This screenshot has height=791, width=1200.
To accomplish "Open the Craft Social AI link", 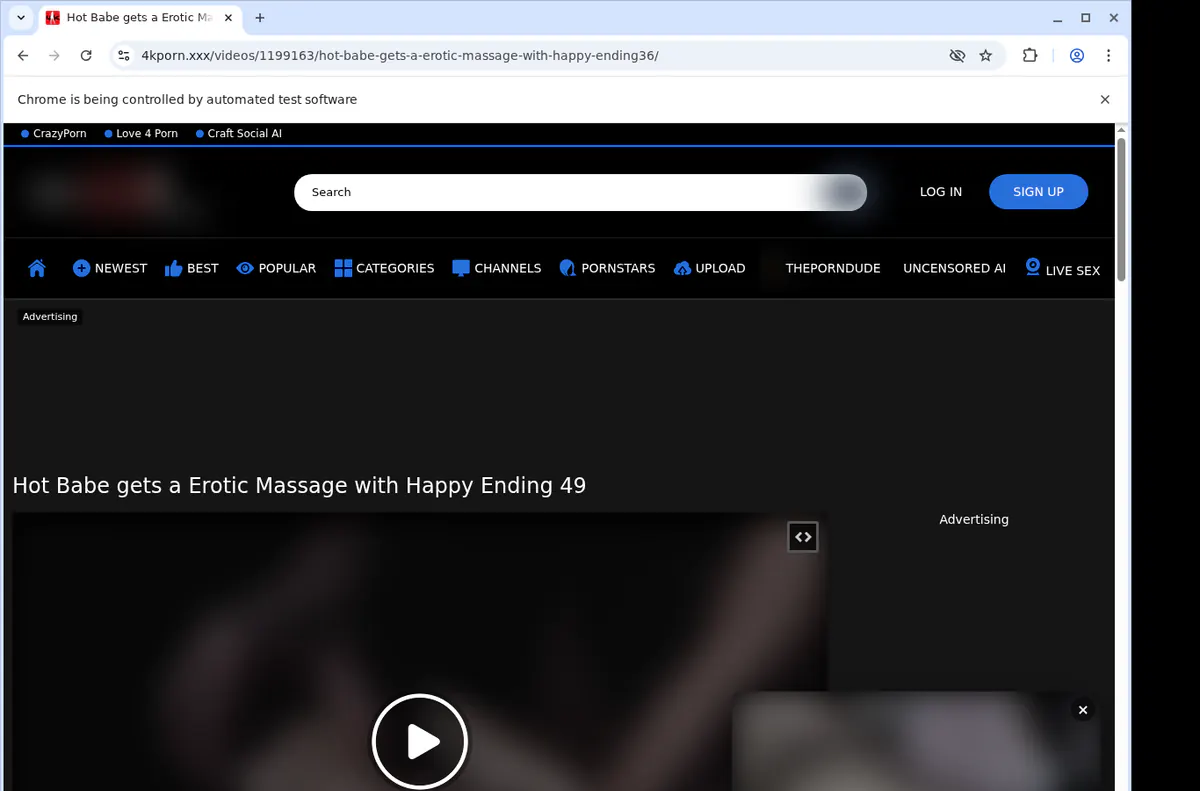I will (239, 133).
